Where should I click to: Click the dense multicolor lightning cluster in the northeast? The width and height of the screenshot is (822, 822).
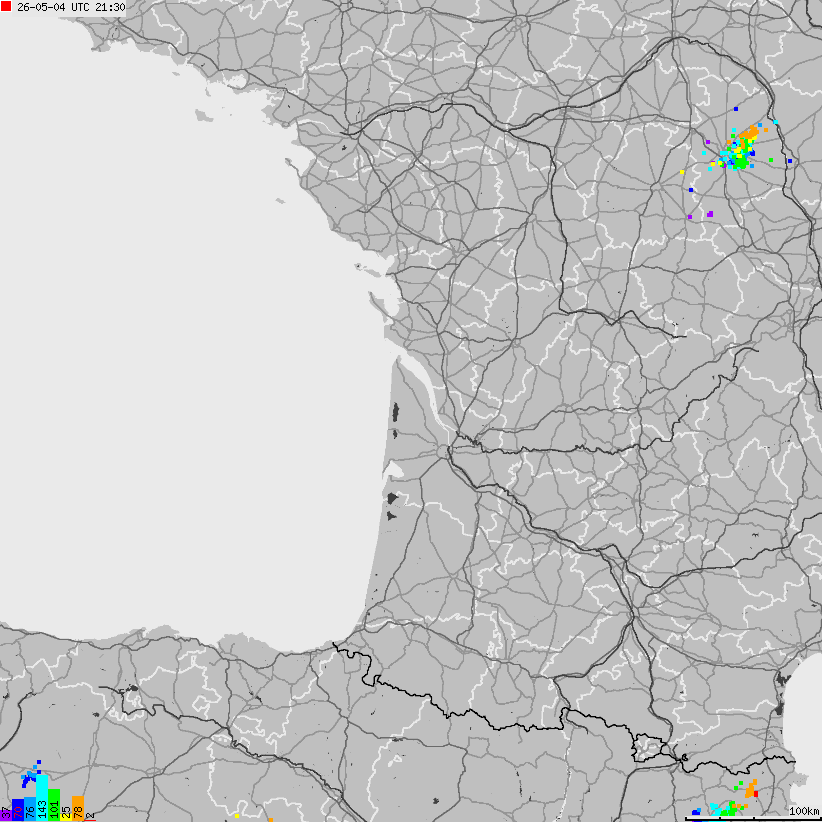coord(738,148)
